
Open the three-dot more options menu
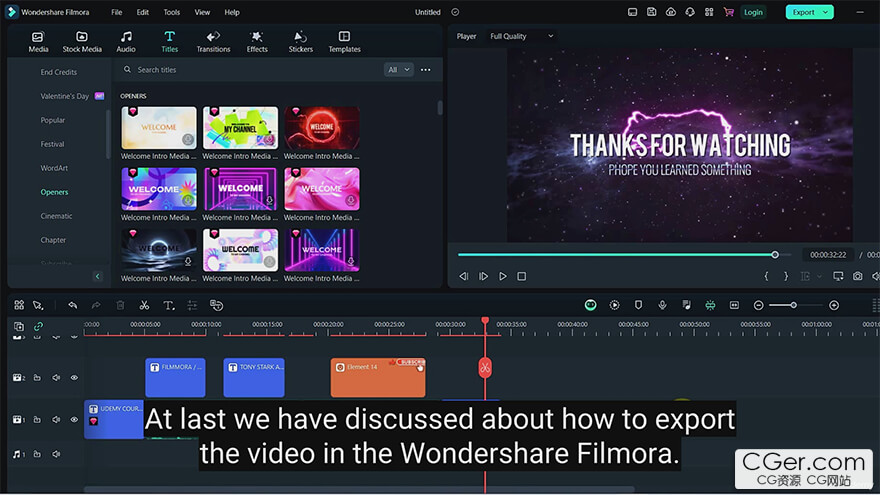pyautogui.click(x=425, y=70)
